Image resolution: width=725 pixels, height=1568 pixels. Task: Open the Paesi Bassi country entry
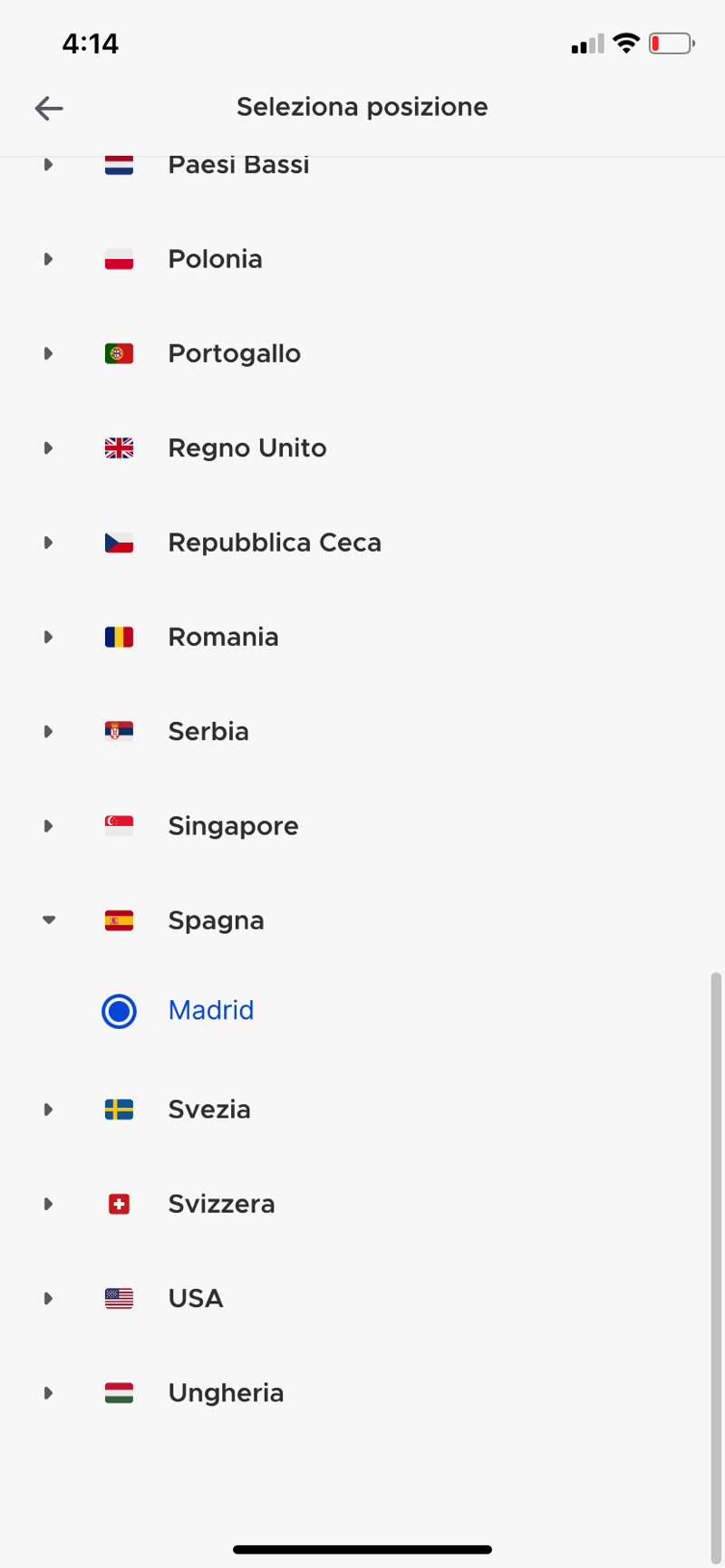(x=238, y=166)
